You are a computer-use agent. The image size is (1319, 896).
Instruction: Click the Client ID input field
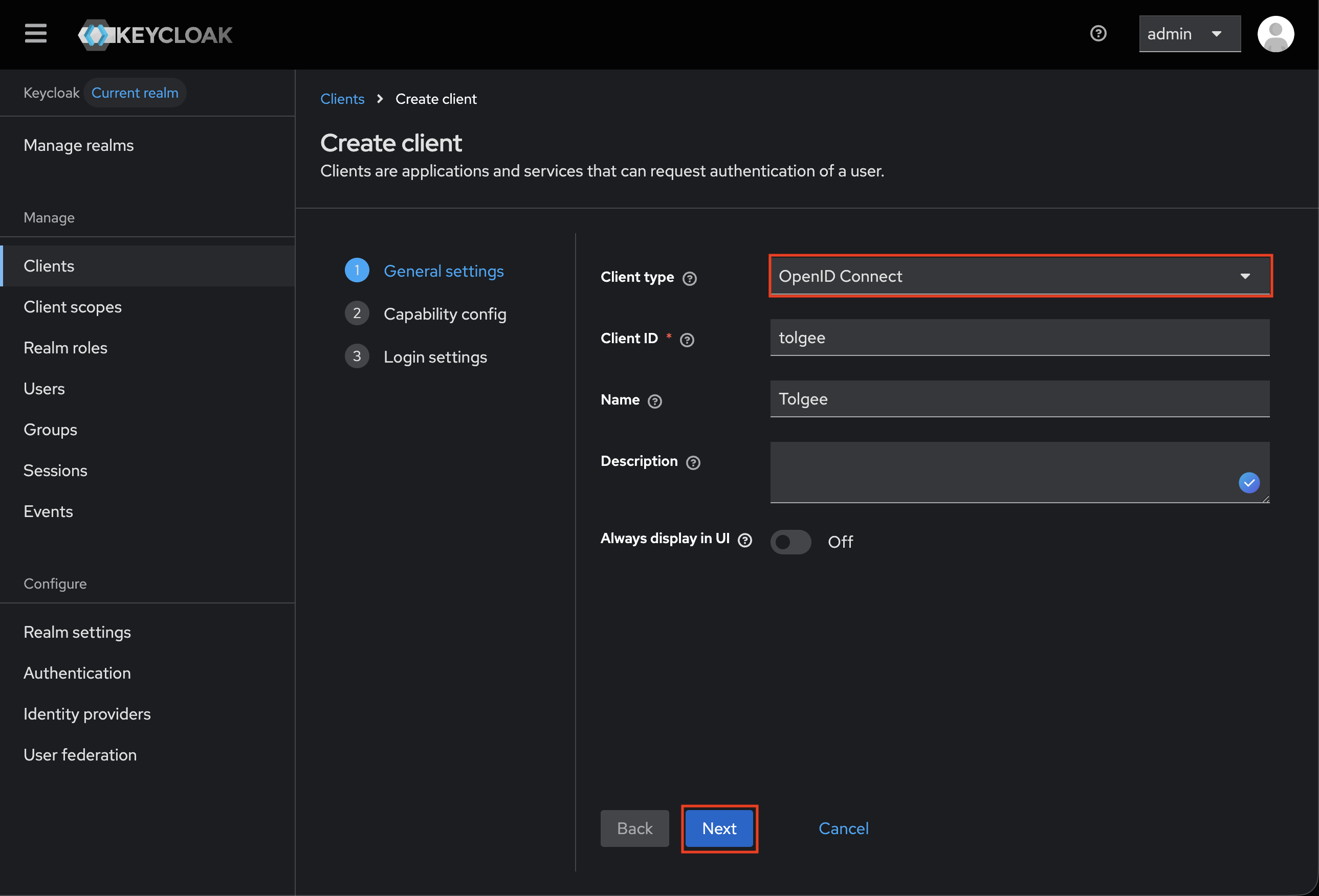tap(1019, 338)
